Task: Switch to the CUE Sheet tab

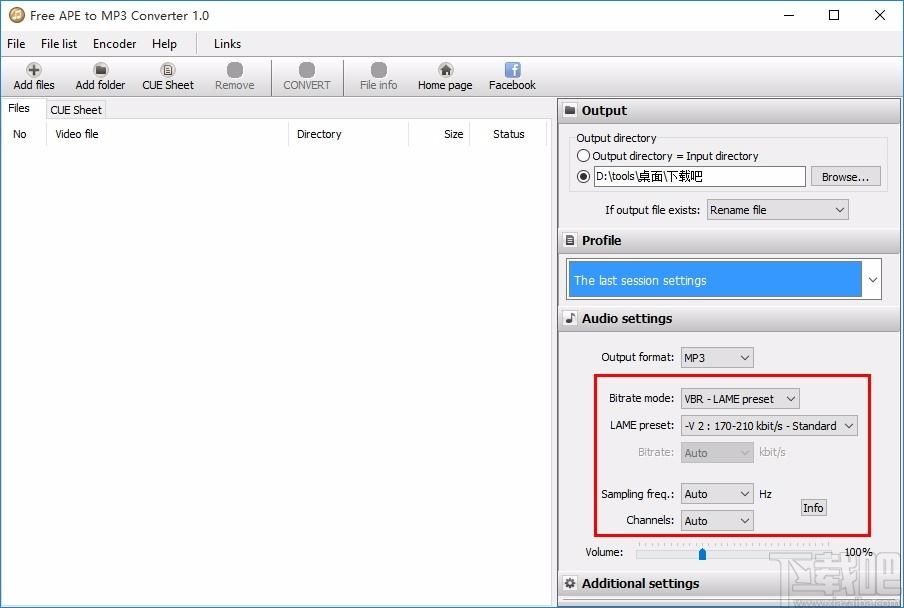Action: pos(76,109)
